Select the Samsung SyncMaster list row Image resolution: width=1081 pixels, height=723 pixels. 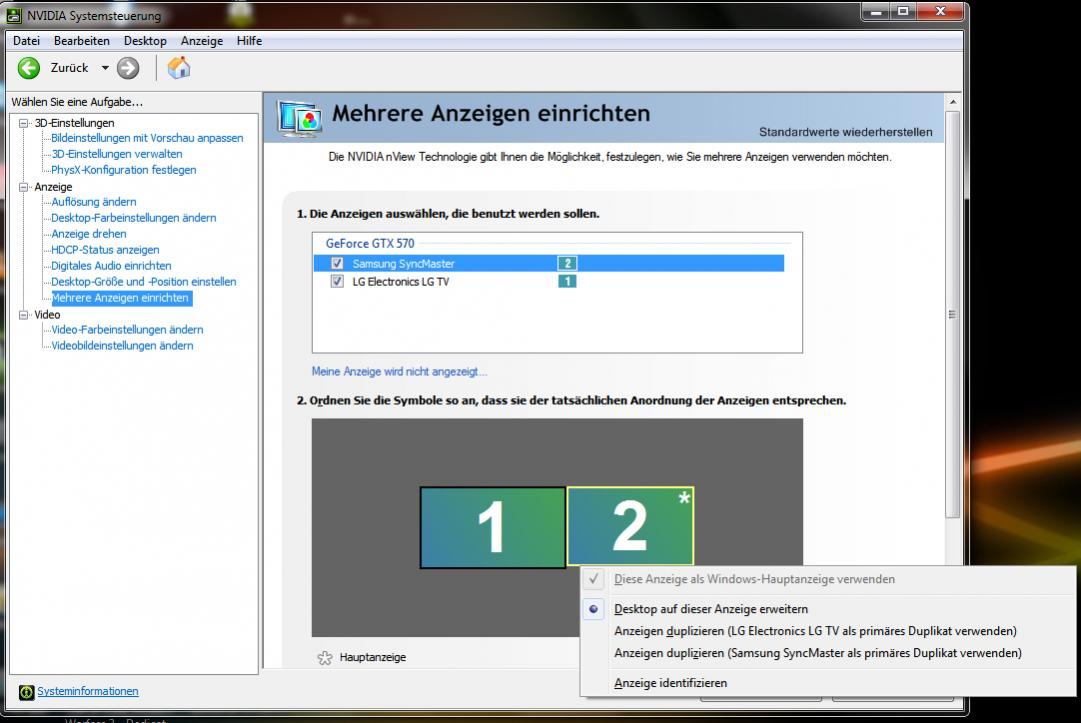(549, 263)
